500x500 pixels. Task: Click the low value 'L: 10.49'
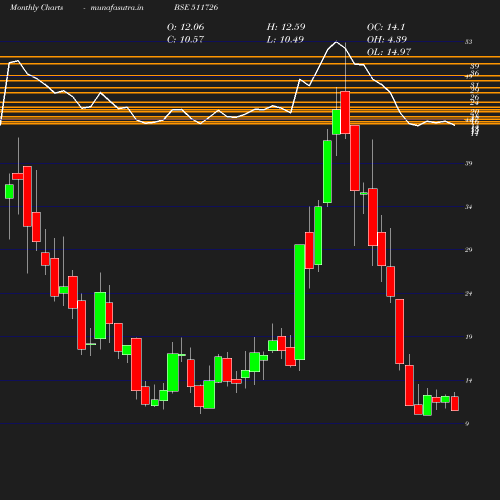(x=285, y=40)
